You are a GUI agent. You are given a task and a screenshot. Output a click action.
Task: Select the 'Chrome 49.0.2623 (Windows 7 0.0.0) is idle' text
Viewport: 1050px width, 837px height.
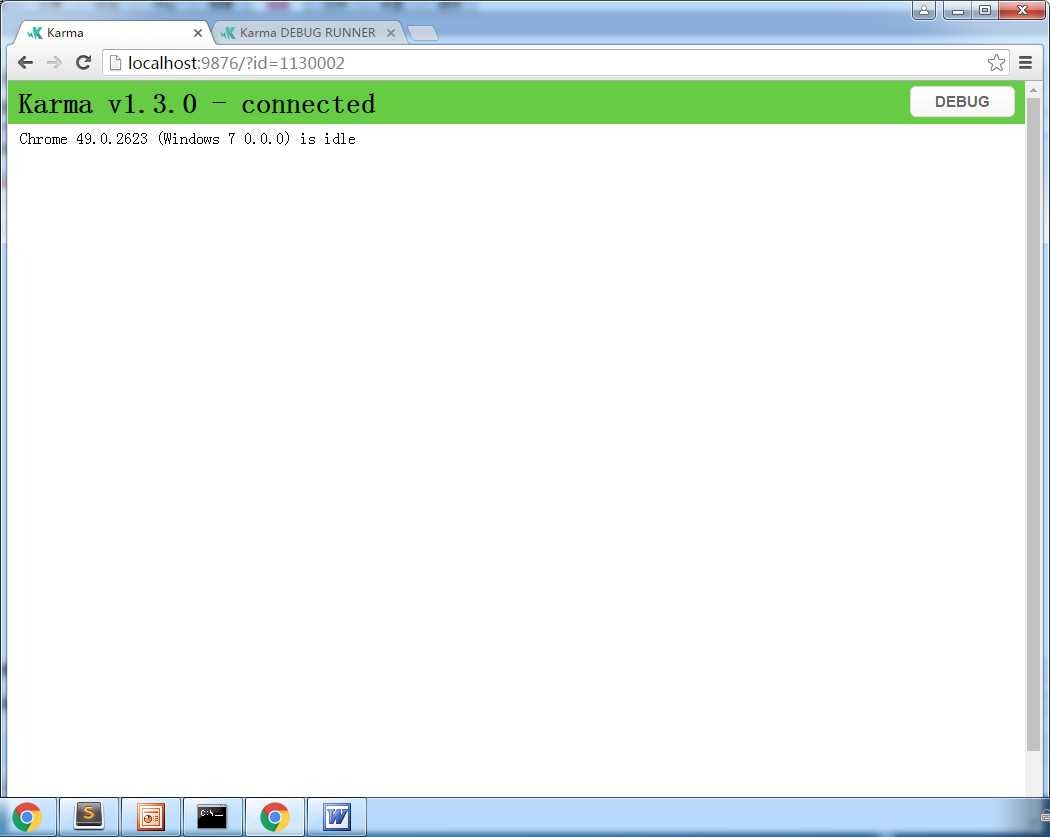pyautogui.click(x=188, y=139)
